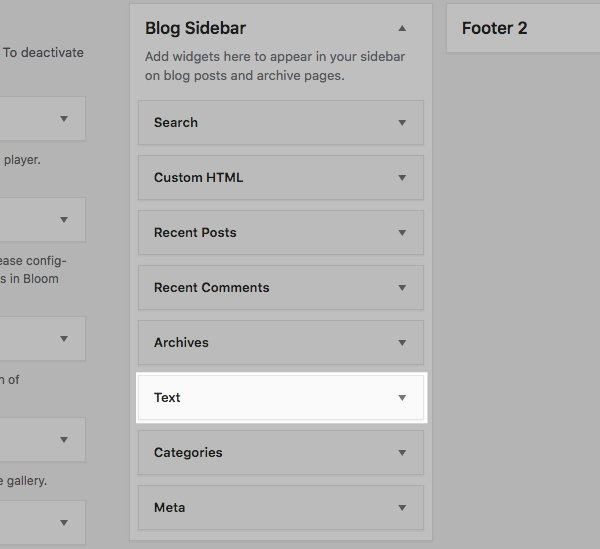Select the Search widget title
This screenshot has width=600, height=549.
[176, 123]
